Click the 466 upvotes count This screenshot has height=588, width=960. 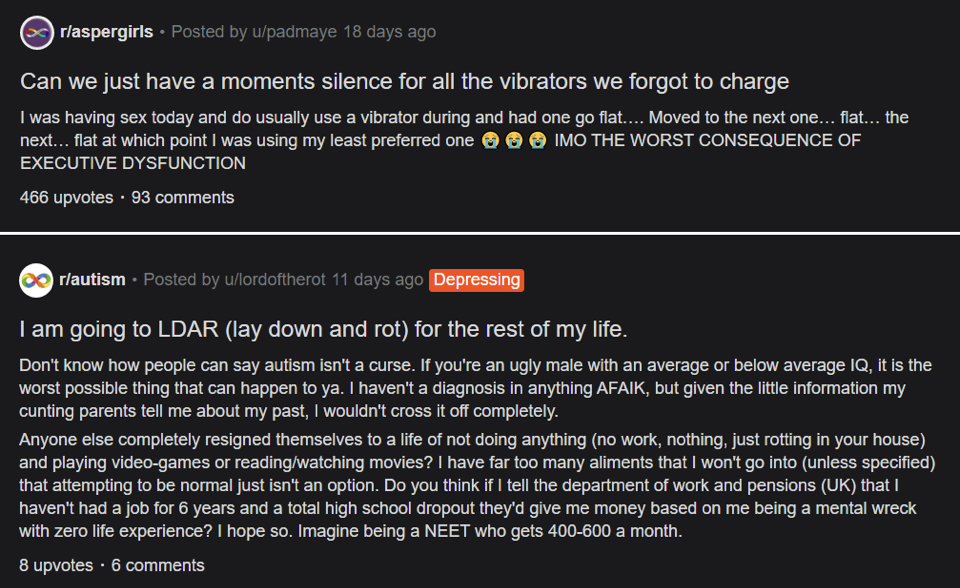[x=66, y=197]
